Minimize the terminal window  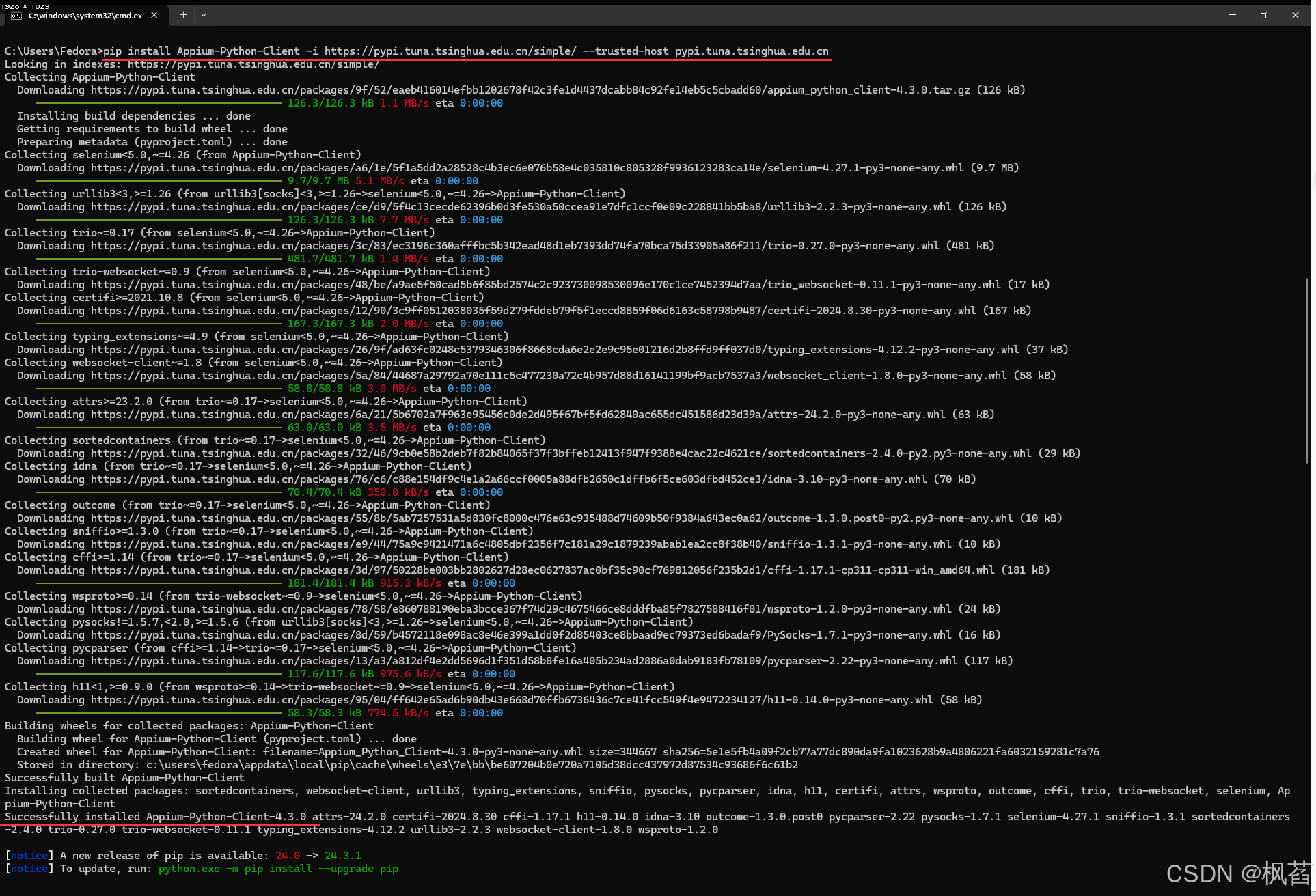pyautogui.click(x=1232, y=15)
